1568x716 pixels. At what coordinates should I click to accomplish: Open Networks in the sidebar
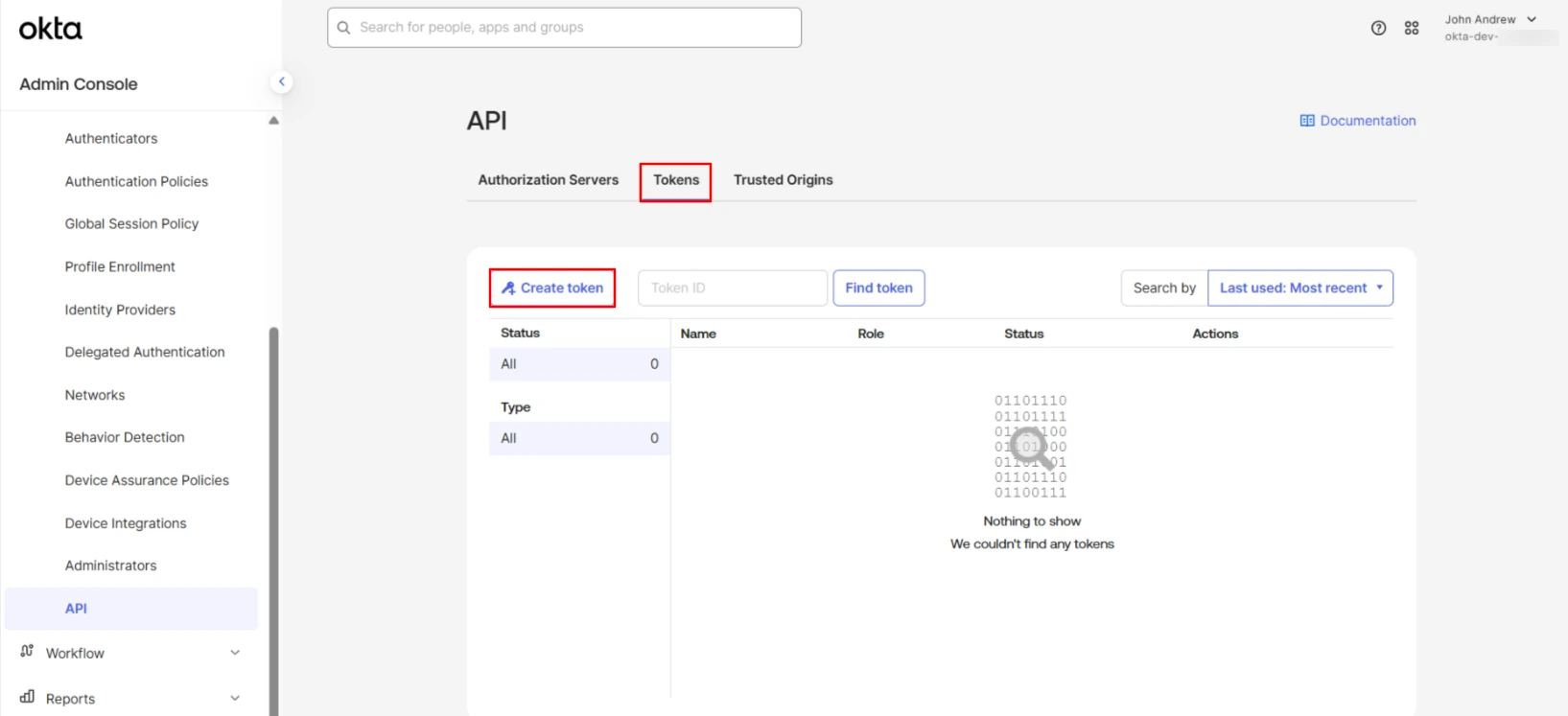(95, 395)
